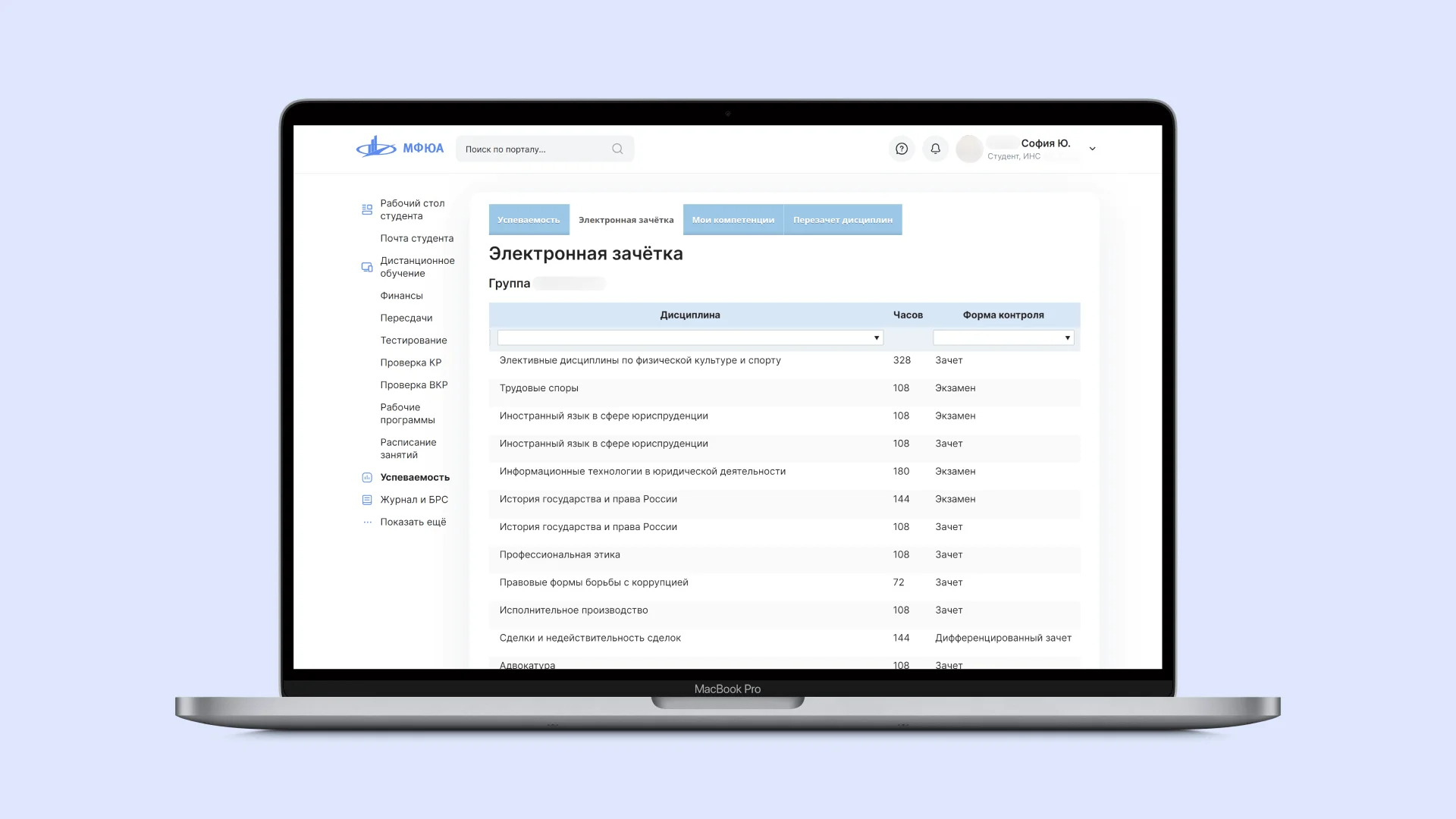Go to Расписание занятий

coord(408,448)
